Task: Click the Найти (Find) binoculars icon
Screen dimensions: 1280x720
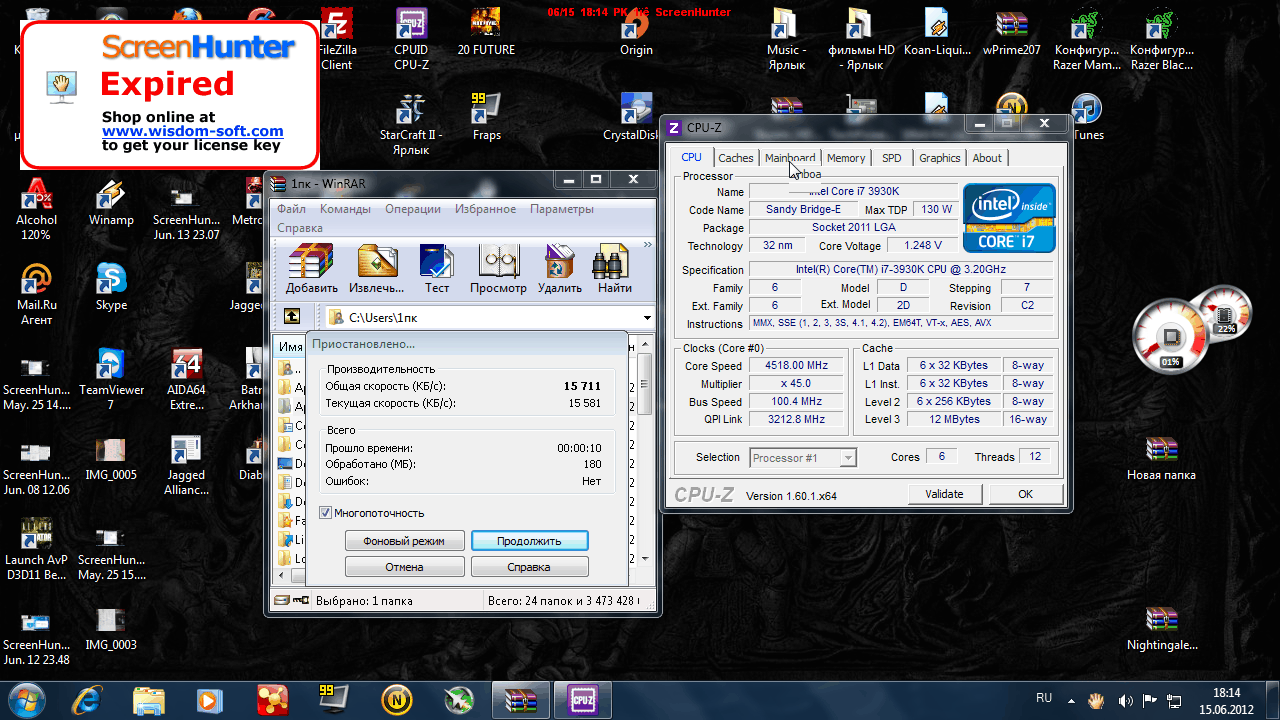Action: click(x=614, y=266)
